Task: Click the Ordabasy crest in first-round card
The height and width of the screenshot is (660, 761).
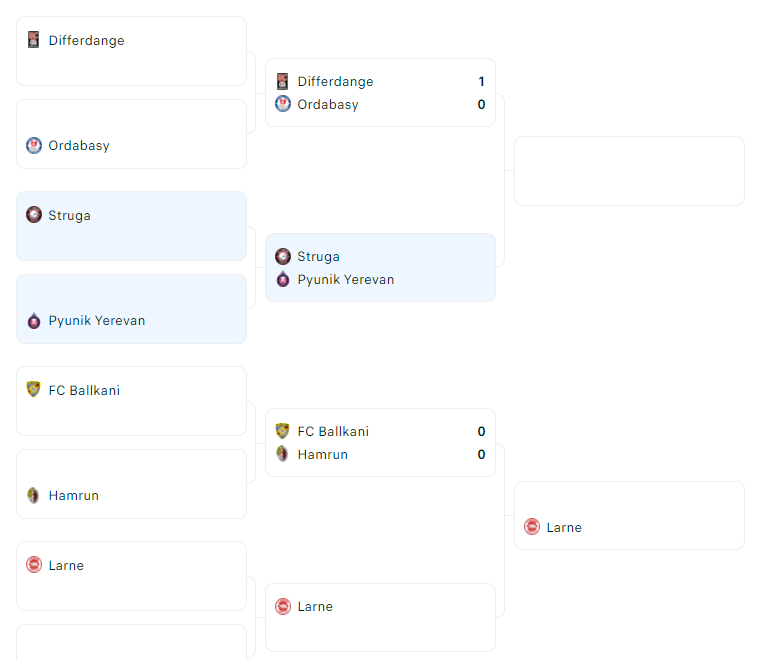Action: coord(33,145)
